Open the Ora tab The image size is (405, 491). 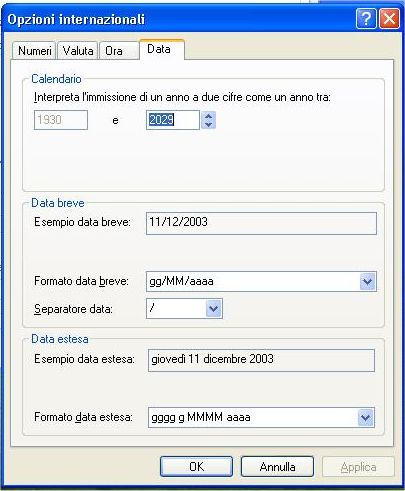(x=119, y=51)
